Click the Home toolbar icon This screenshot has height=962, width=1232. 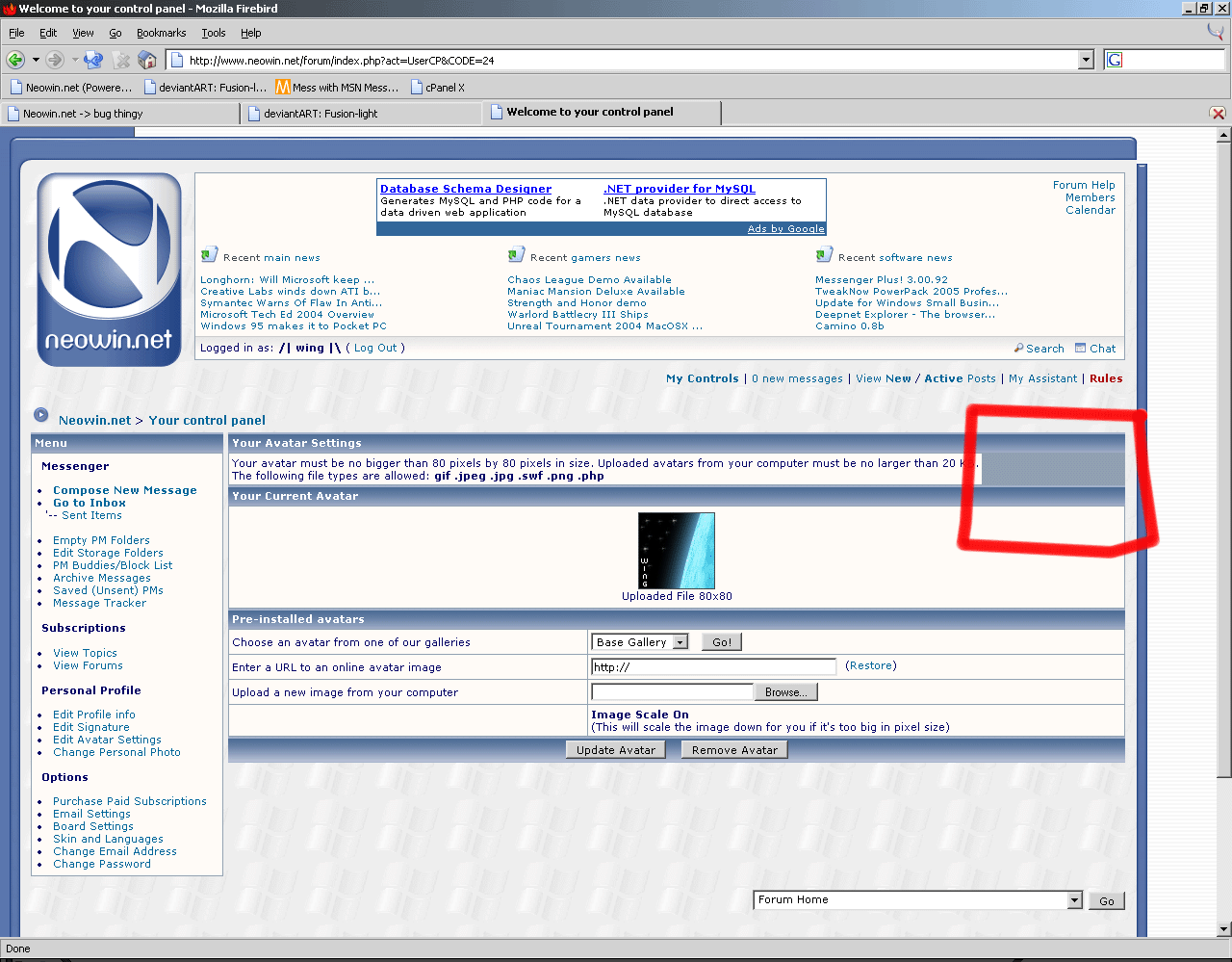[147, 60]
